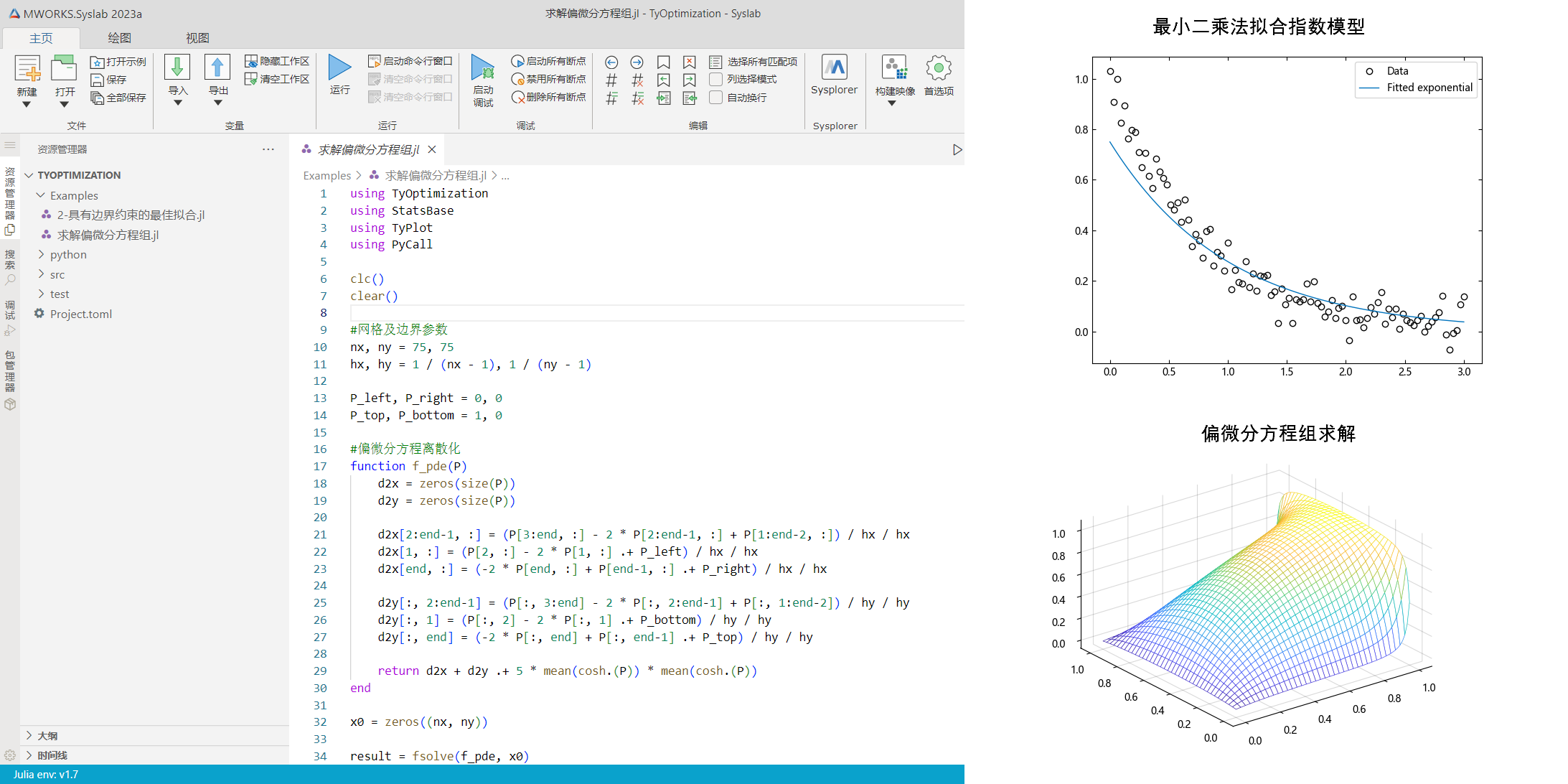This screenshot has width=1568, height=784.
Task: Switch to the 绘图 ribbon tab
Action: point(119,38)
